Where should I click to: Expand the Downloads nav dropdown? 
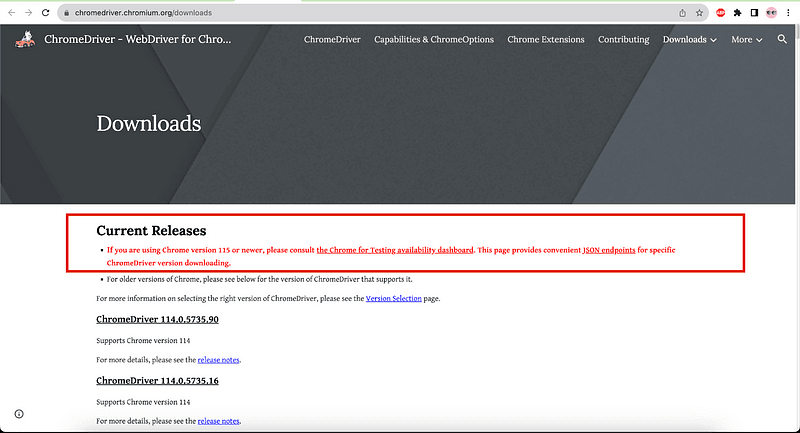click(689, 39)
